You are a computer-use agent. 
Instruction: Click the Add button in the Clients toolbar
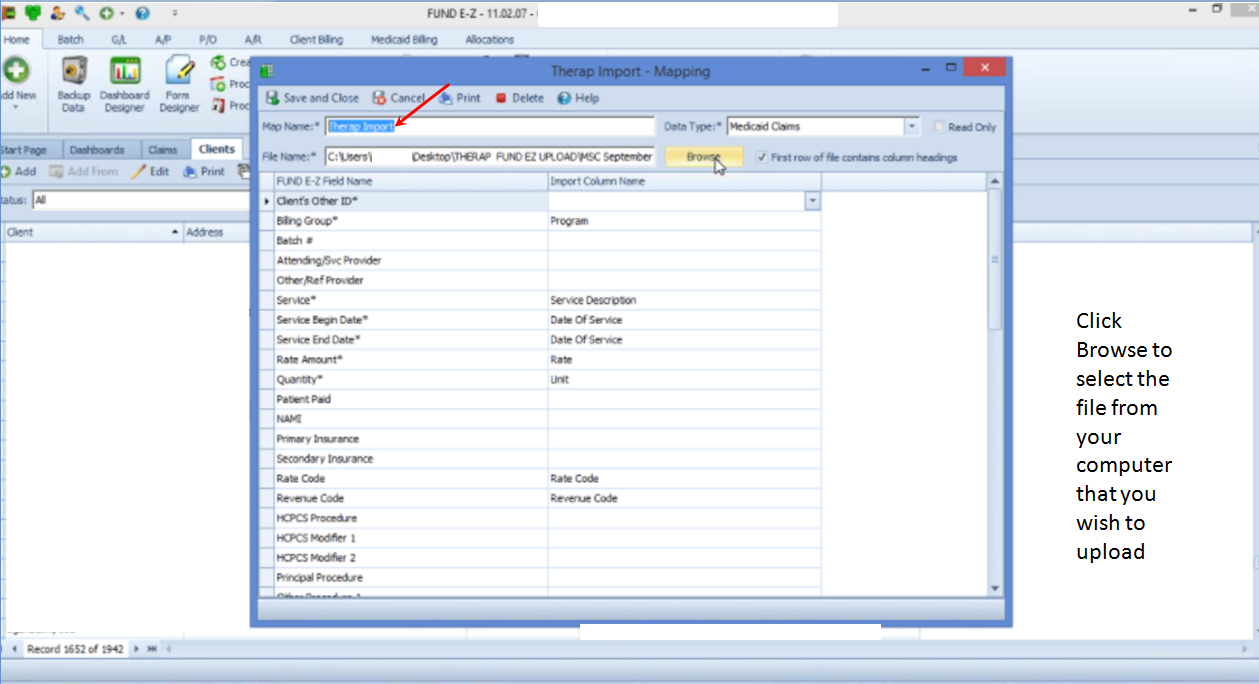(x=19, y=171)
